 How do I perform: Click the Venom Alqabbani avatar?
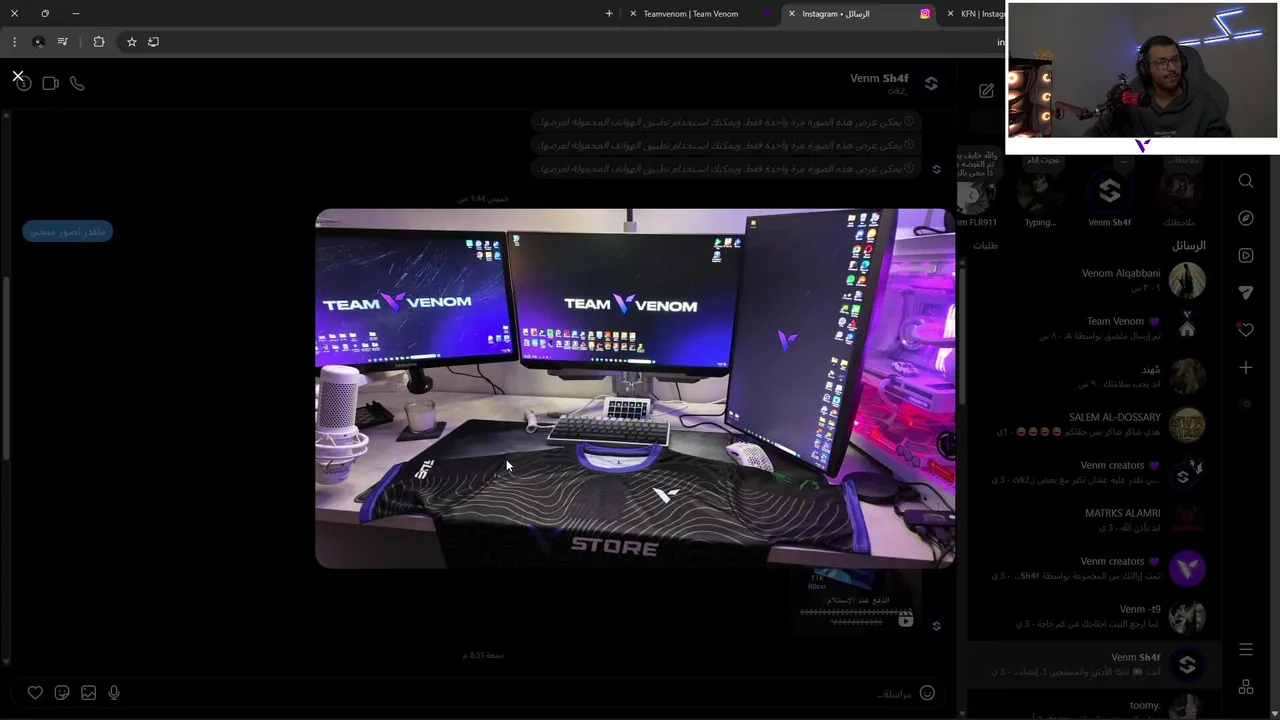pyautogui.click(x=1187, y=280)
